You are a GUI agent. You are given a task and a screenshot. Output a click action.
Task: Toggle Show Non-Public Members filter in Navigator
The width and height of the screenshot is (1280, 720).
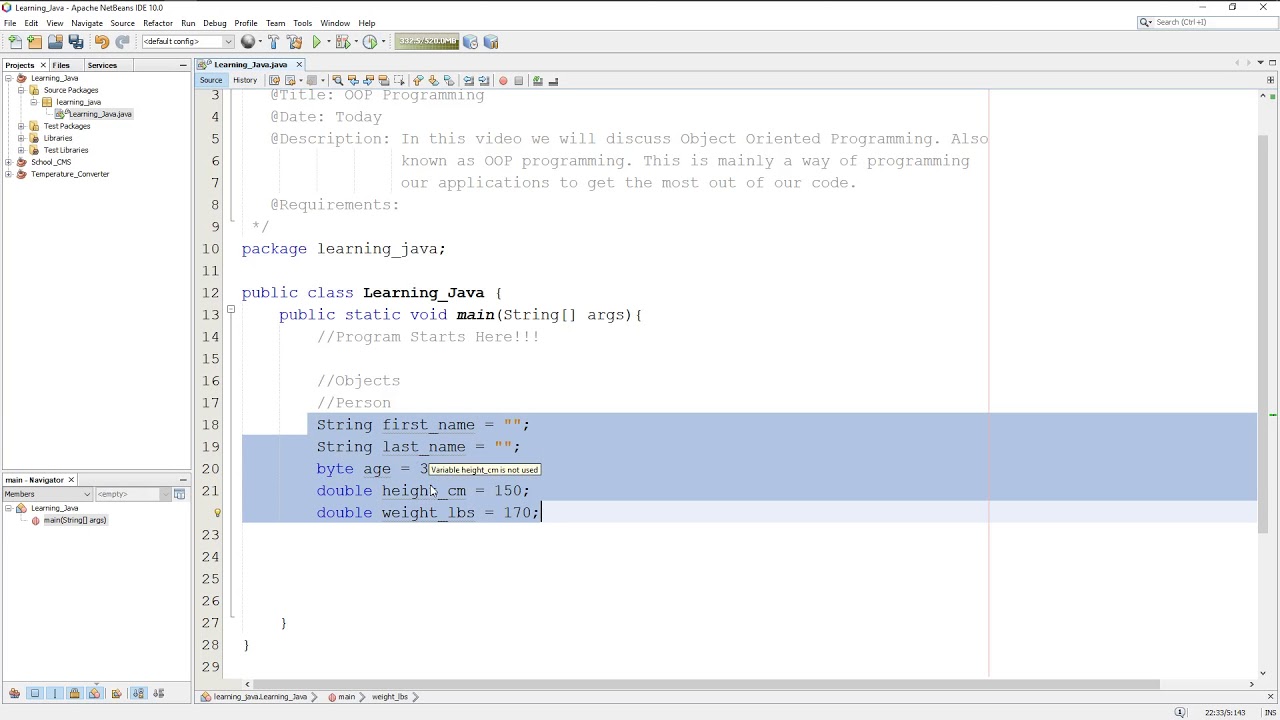pos(74,693)
